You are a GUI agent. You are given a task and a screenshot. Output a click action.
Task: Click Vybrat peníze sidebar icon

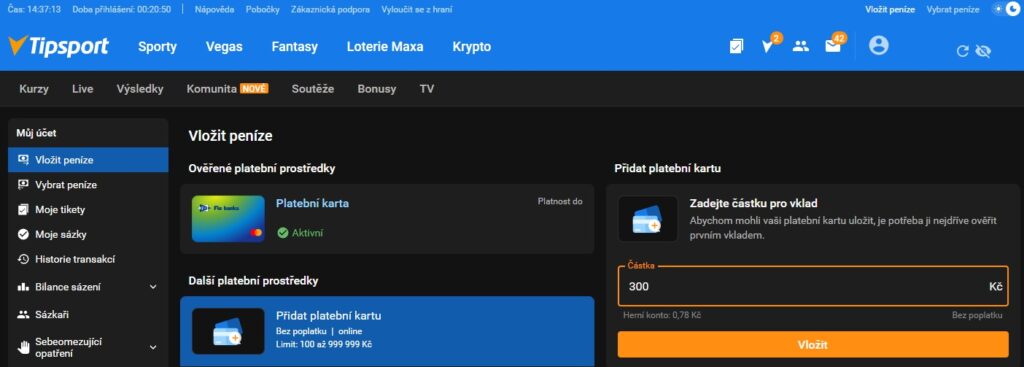point(24,185)
